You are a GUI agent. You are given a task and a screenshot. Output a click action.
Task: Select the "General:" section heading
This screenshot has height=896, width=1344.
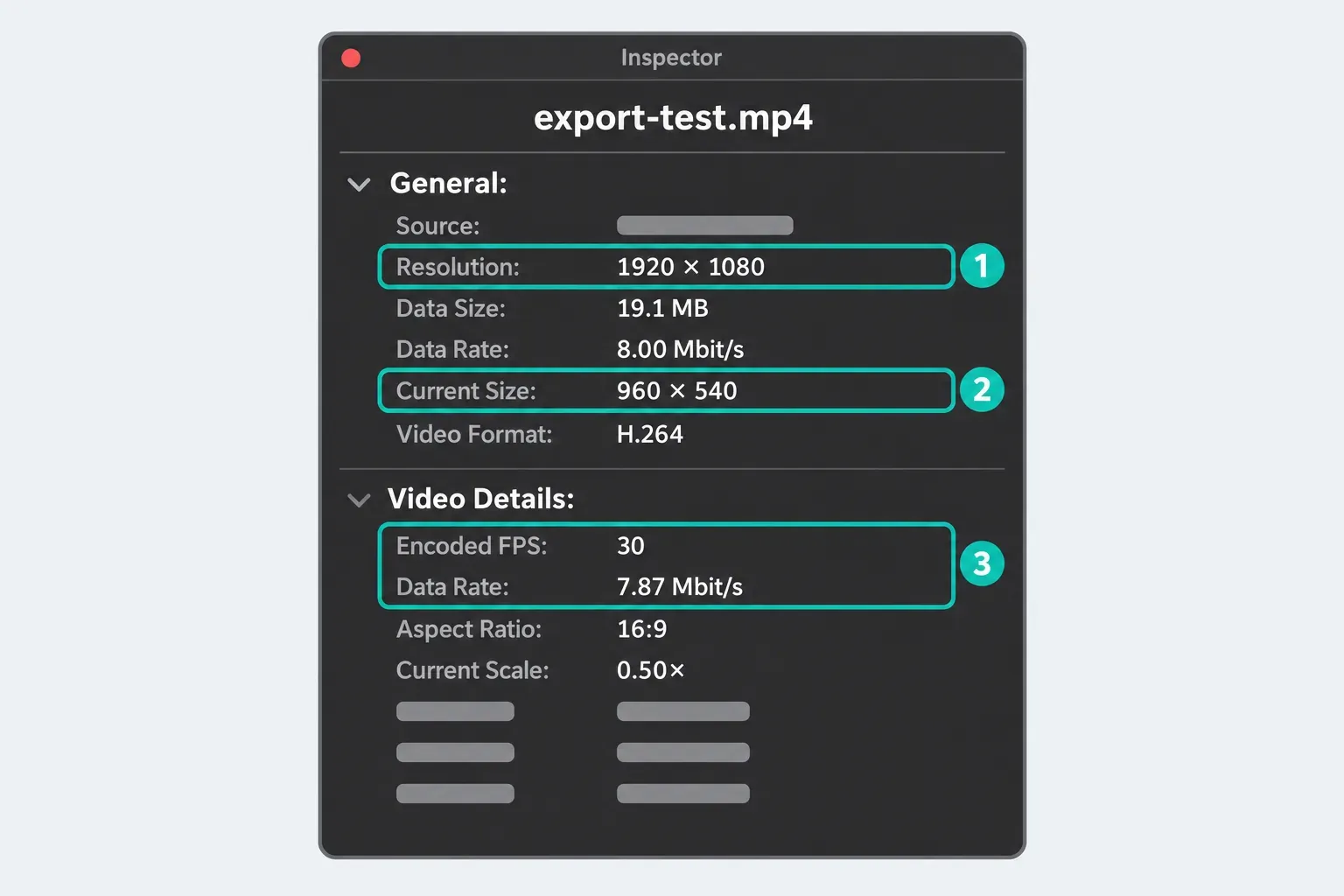448,183
